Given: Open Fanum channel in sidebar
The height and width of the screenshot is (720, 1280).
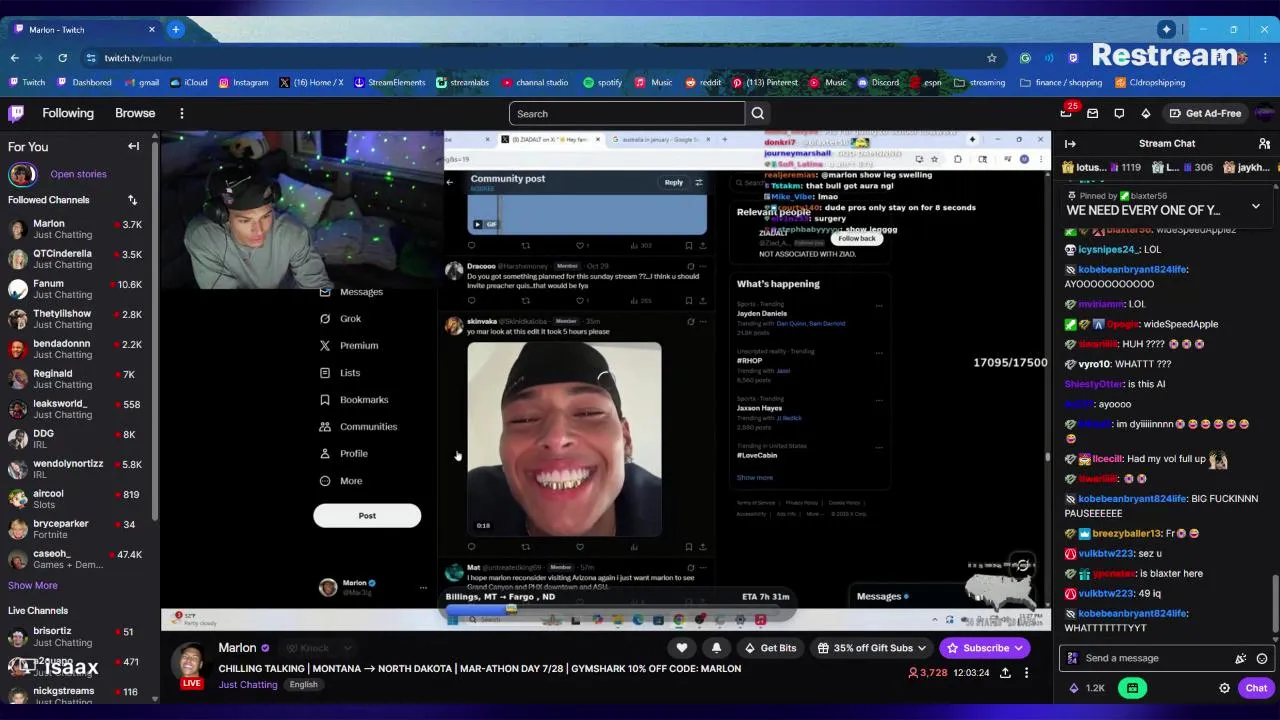Looking at the screenshot, I should (x=78, y=289).
